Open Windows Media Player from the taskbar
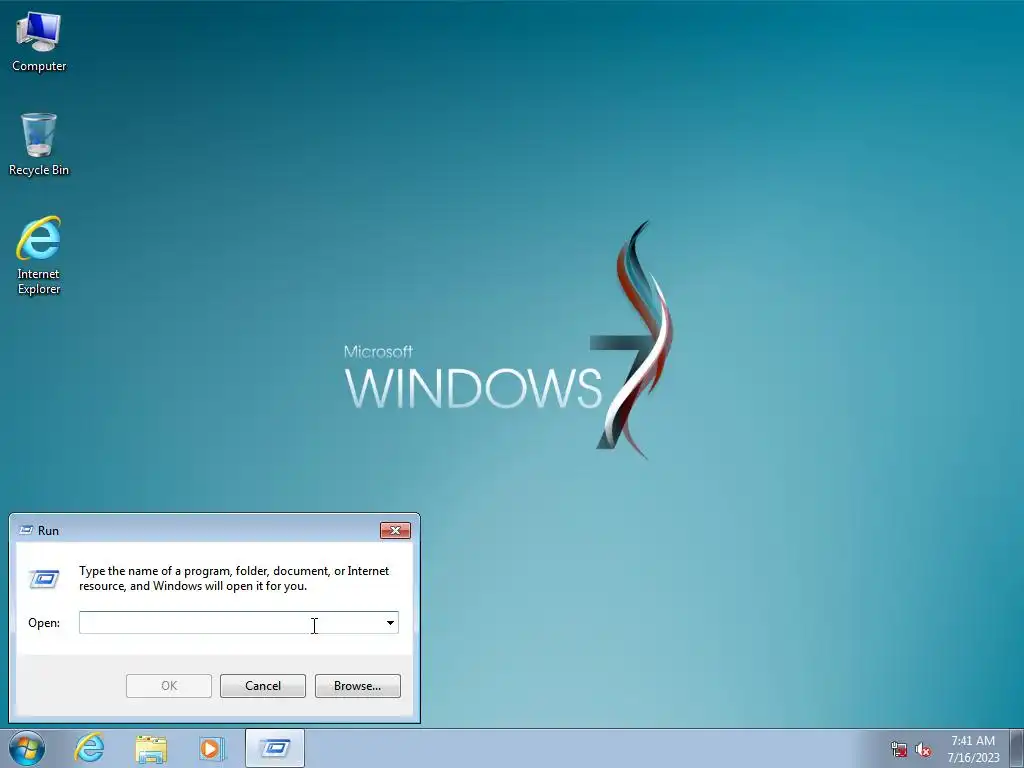Viewport: 1024px width, 768px height. click(x=212, y=748)
